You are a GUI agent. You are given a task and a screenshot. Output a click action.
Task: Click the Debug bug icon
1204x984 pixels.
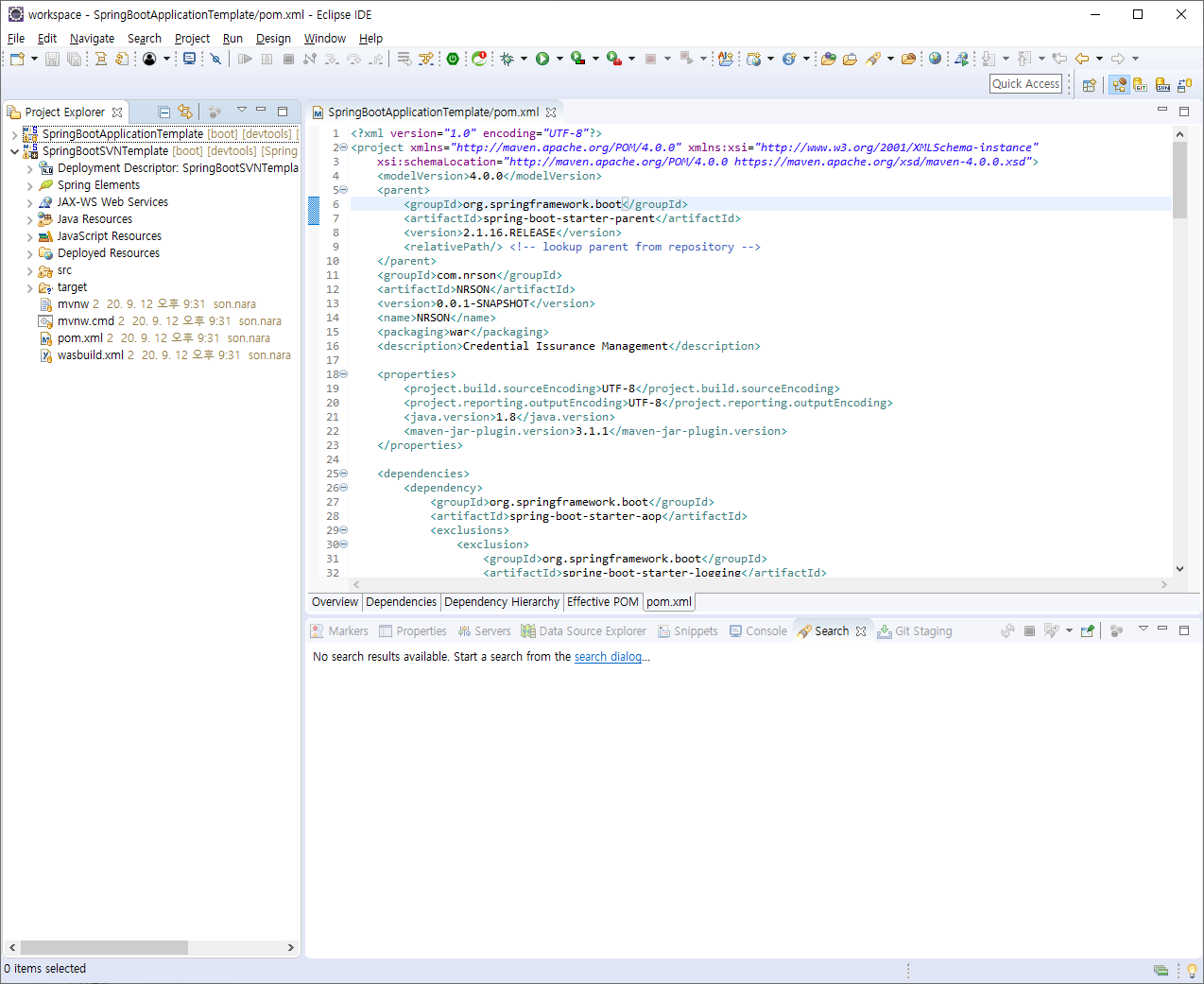[x=507, y=59]
